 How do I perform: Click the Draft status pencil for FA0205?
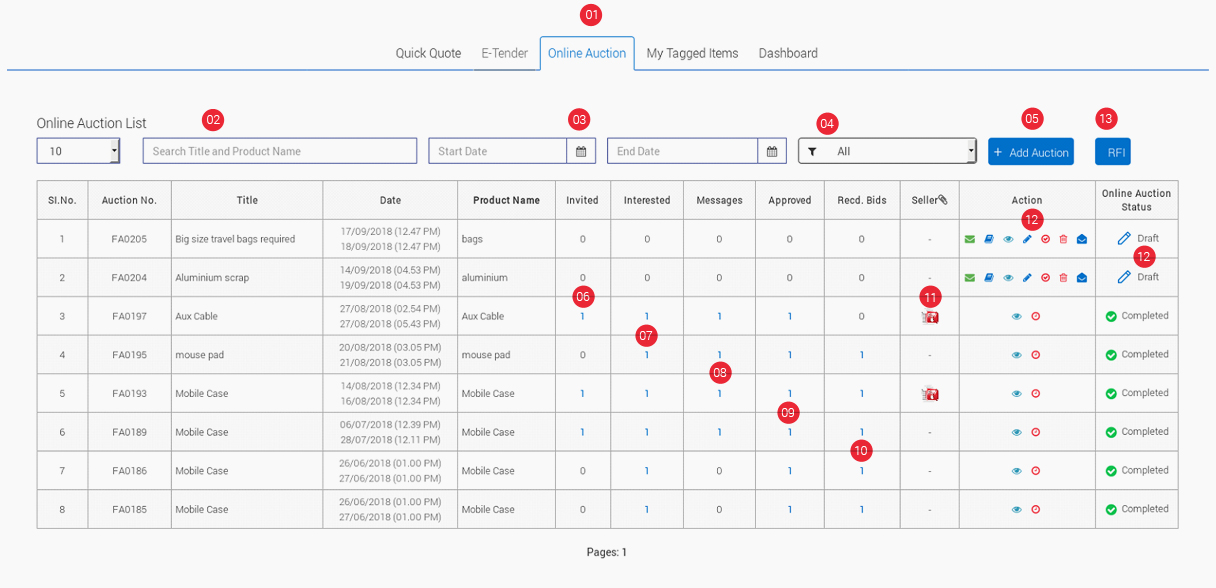click(1124, 239)
